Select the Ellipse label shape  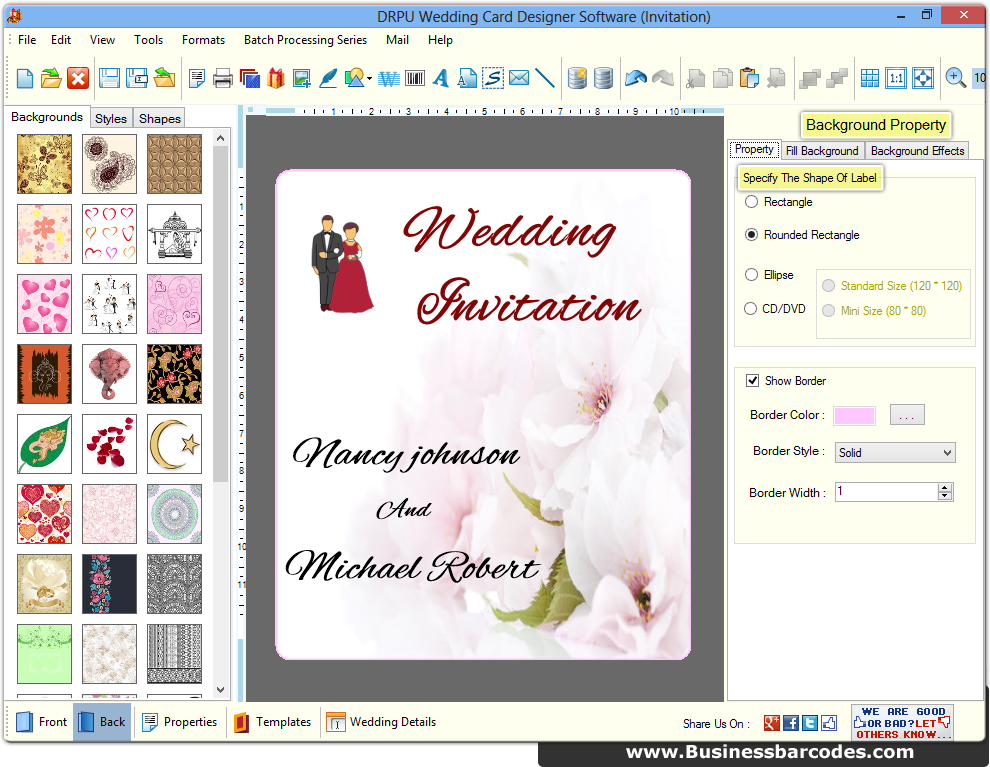[751, 274]
